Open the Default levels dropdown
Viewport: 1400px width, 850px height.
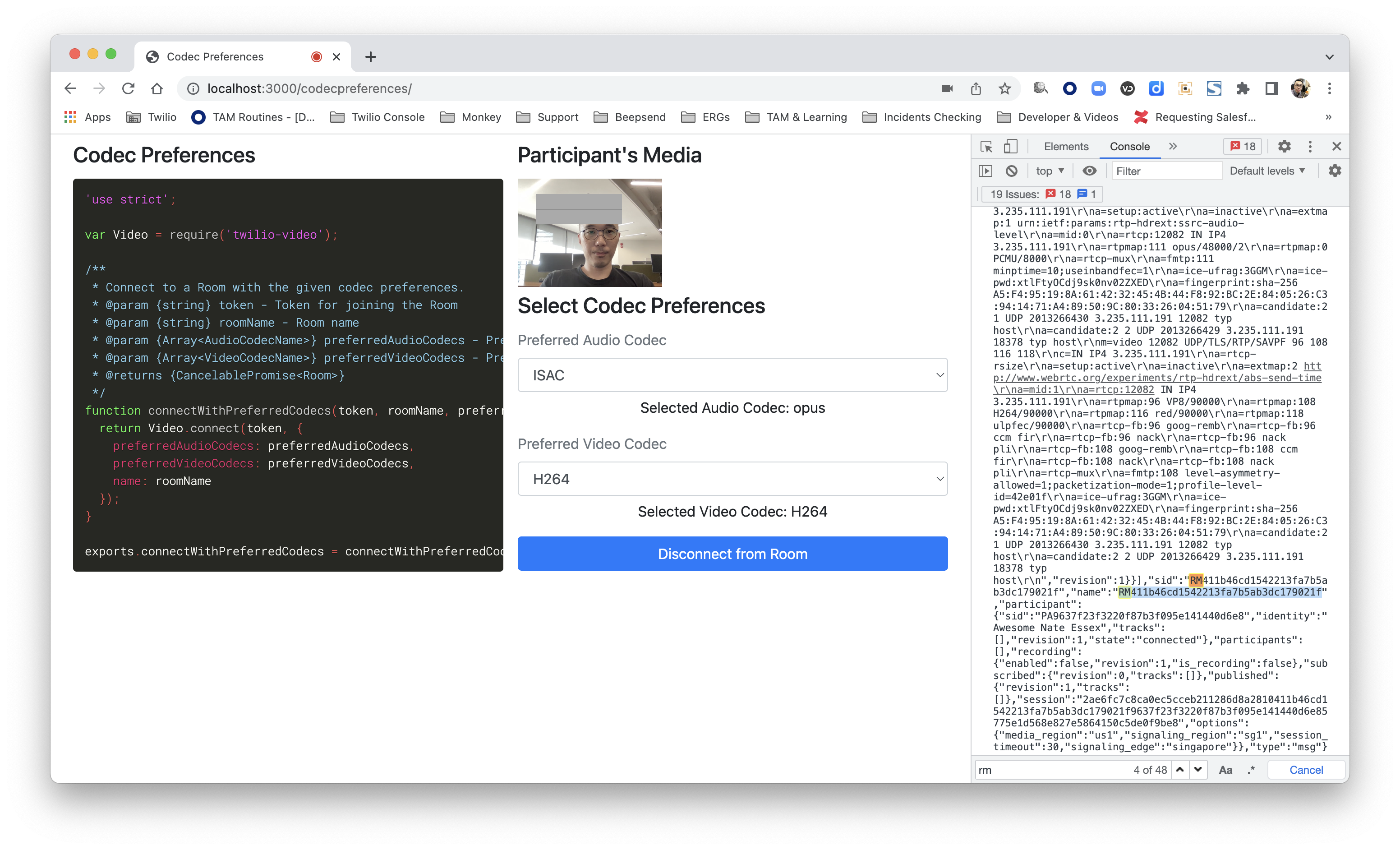point(1267,171)
